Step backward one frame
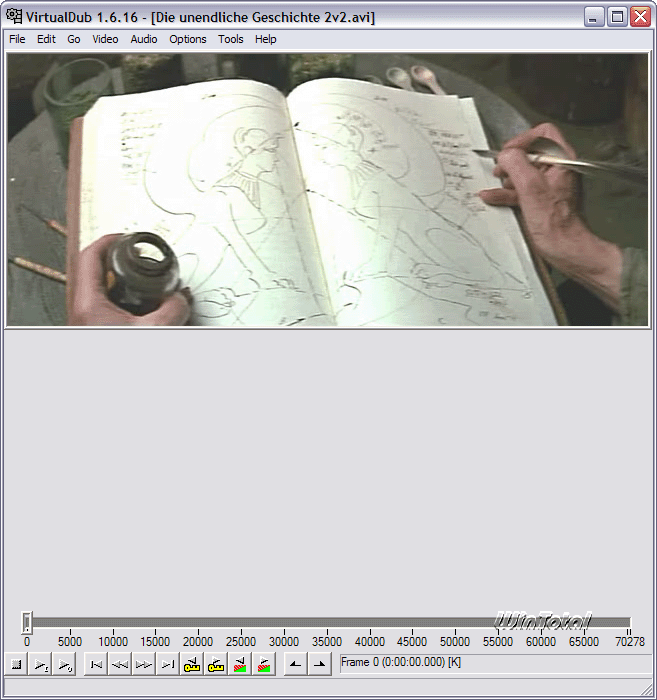The height and width of the screenshot is (700, 657). [x=120, y=664]
